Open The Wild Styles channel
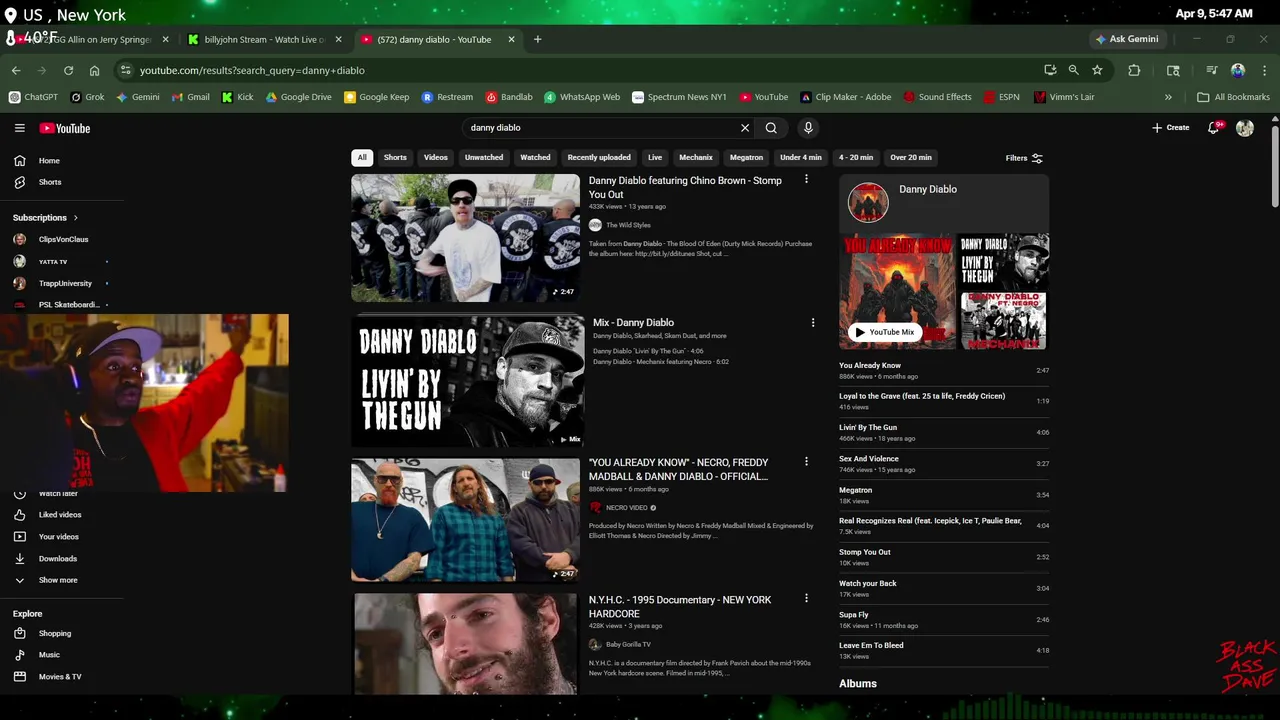 click(628, 225)
